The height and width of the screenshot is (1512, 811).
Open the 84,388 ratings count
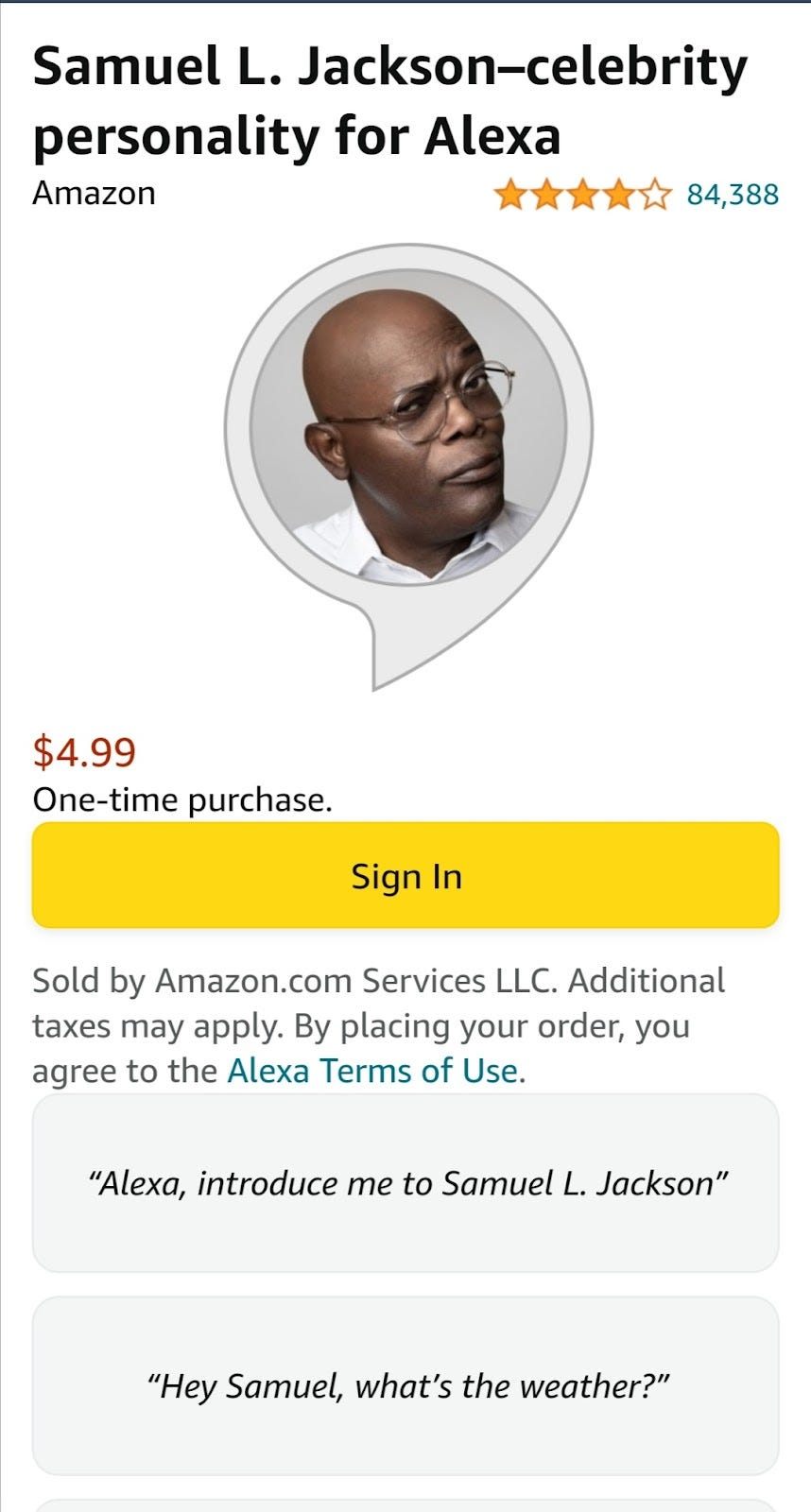pos(733,195)
